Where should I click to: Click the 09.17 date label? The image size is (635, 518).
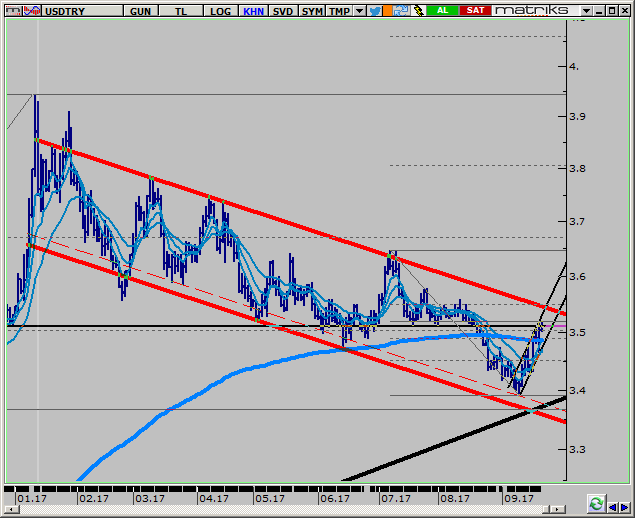tap(519, 499)
